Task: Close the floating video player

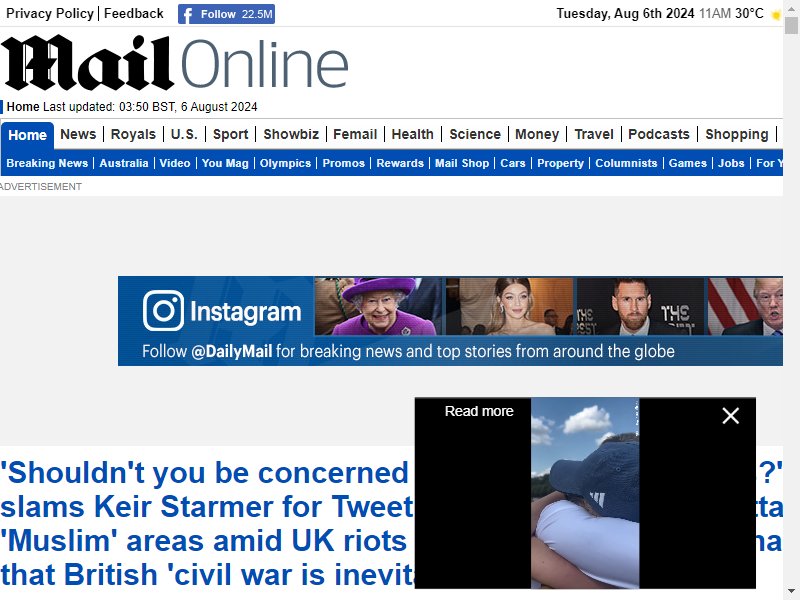Action: (x=731, y=416)
